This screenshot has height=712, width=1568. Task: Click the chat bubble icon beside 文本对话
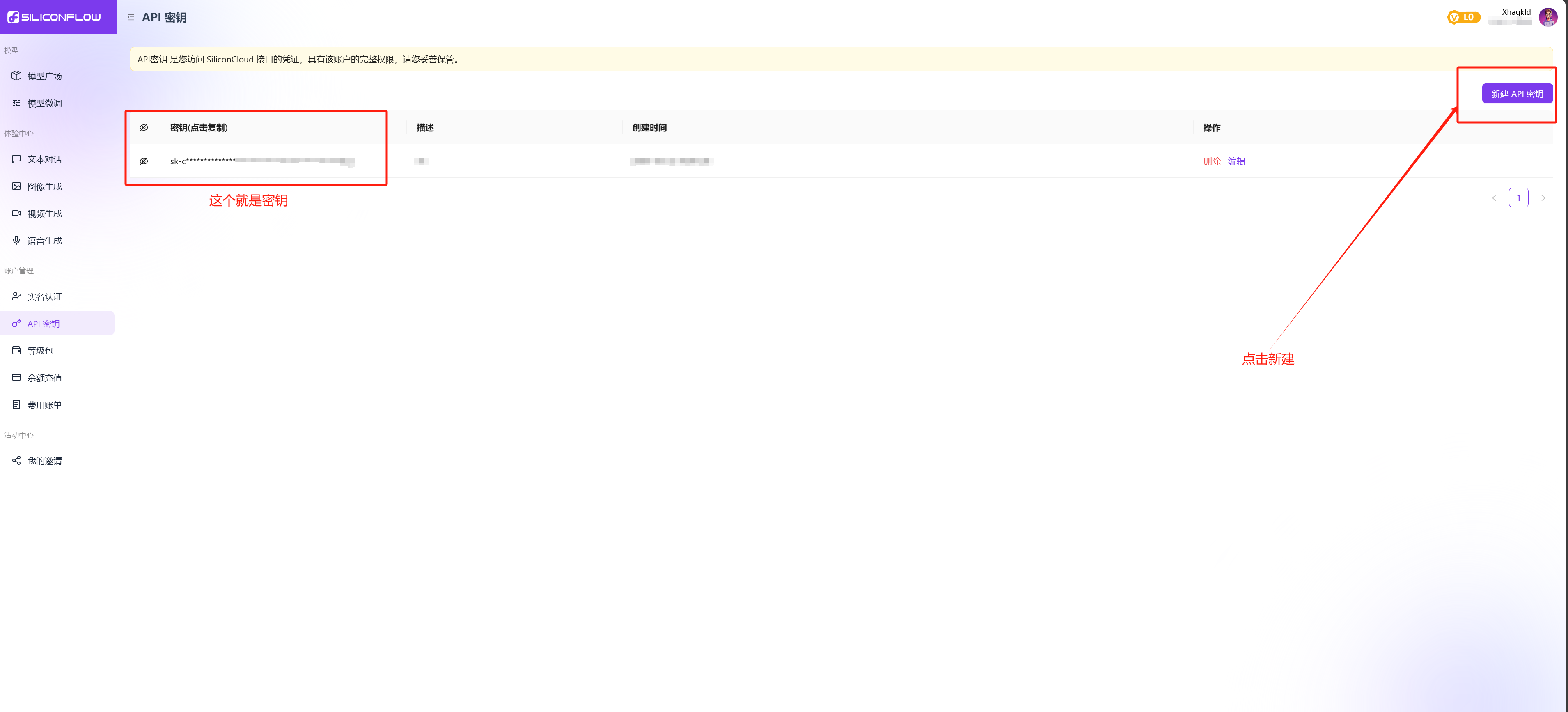click(x=16, y=159)
